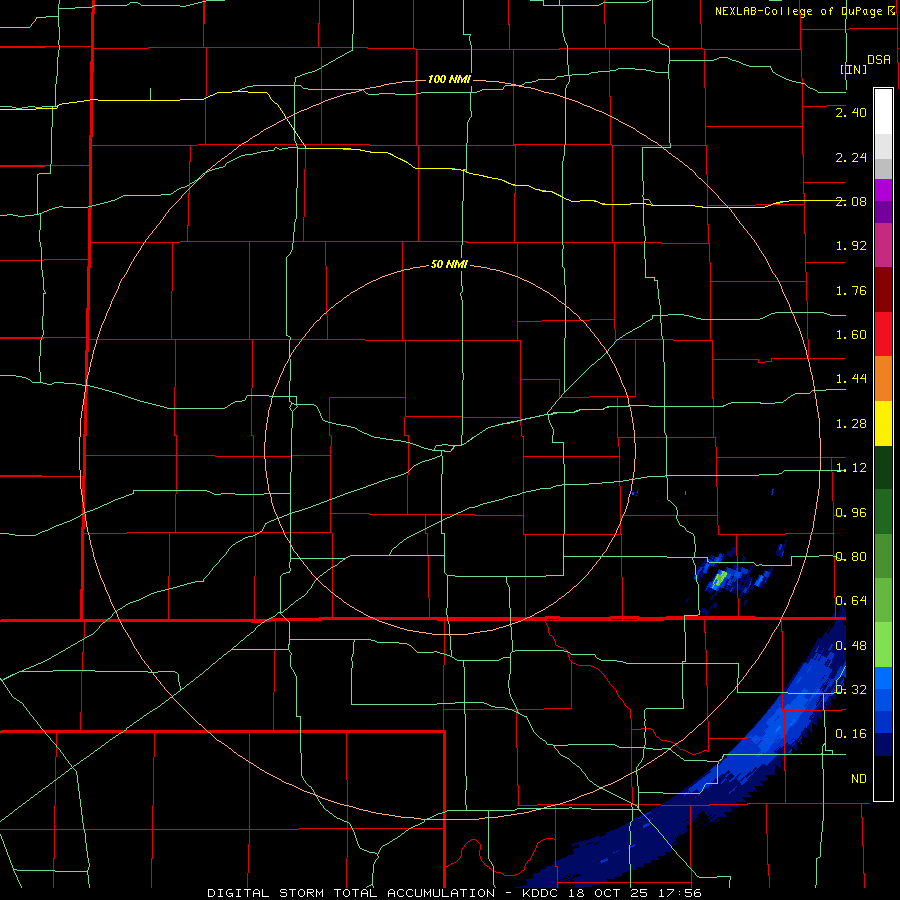Select the 1.28 legend value
The height and width of the screenshot is (900, 900).
851,424
